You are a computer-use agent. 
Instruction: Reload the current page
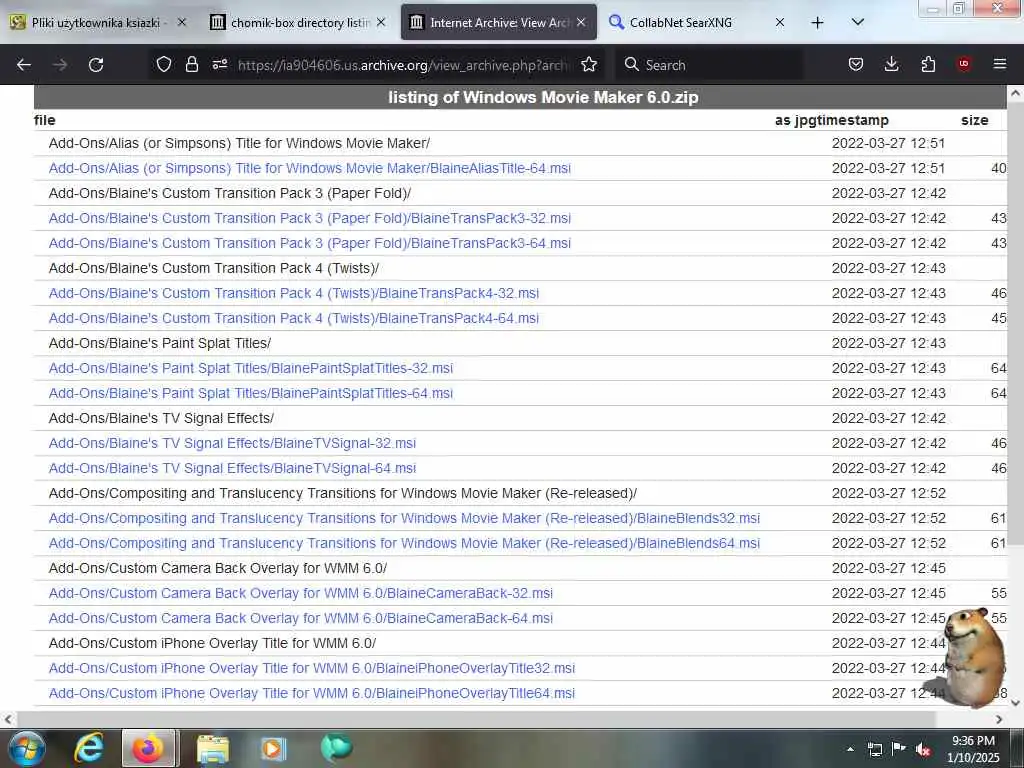coord(96,65)
